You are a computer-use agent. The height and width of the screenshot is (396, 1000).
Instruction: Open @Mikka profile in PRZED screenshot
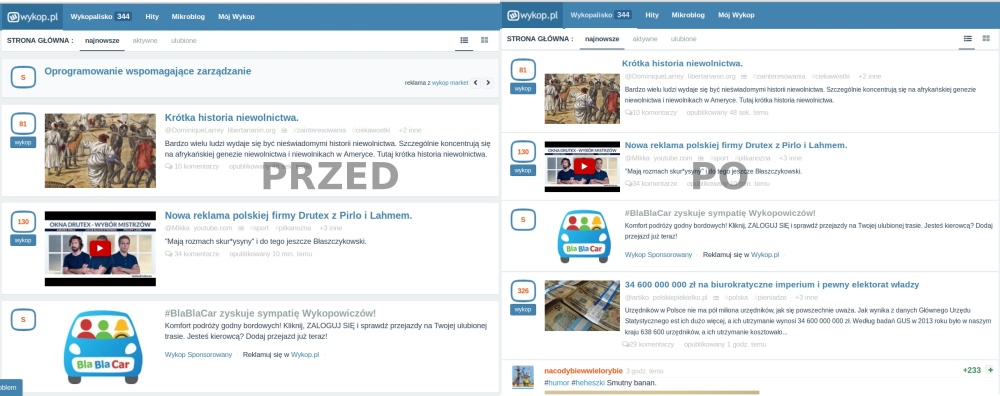tap(177, 228)
